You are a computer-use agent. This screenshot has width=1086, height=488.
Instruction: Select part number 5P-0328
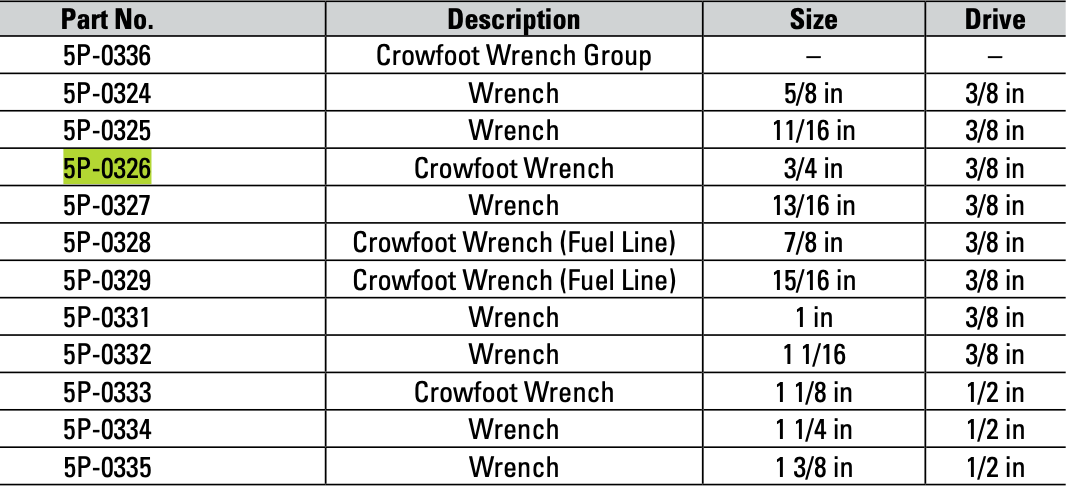(x=107, y=243)
